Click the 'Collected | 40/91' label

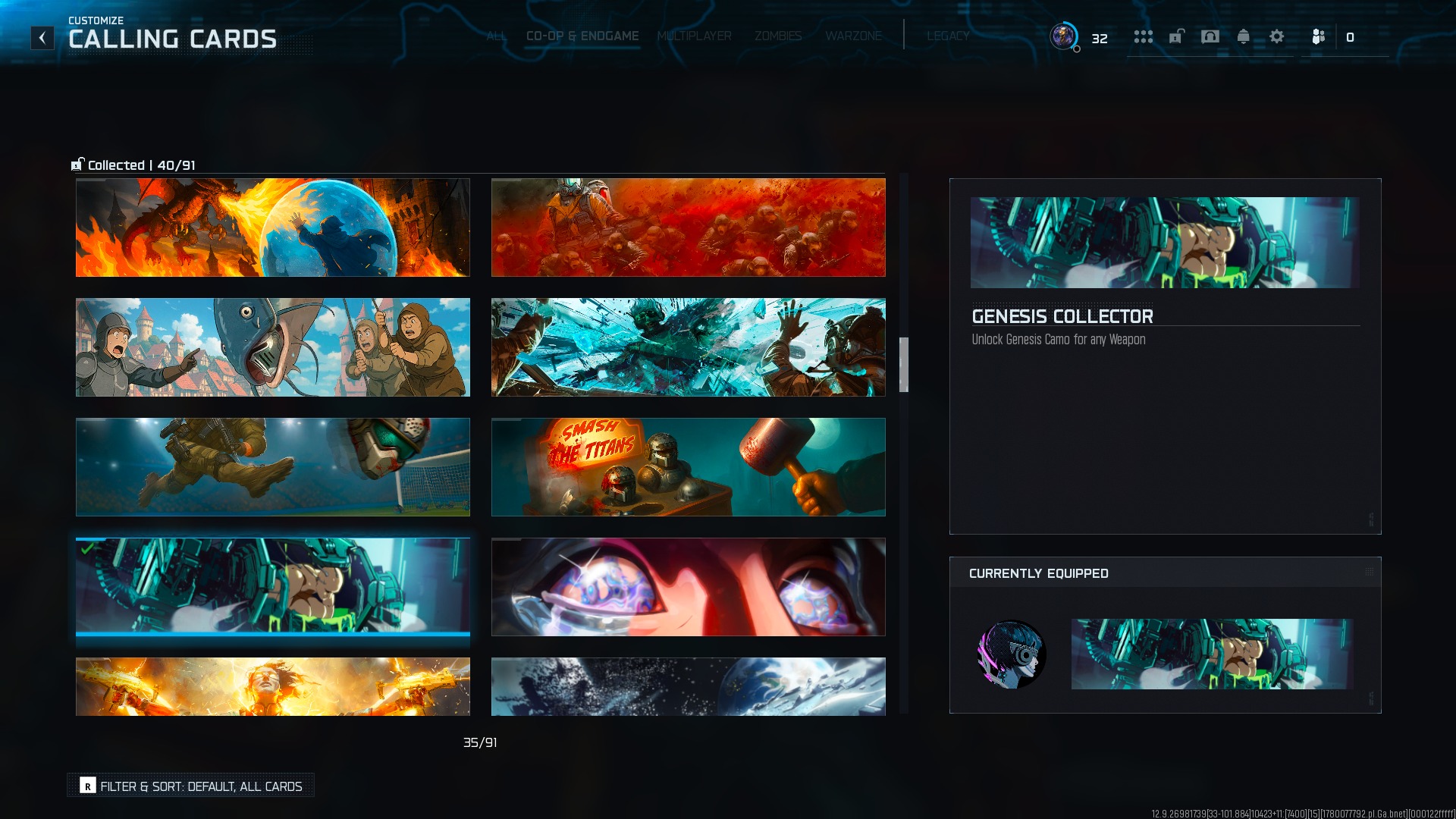point(142,165)
